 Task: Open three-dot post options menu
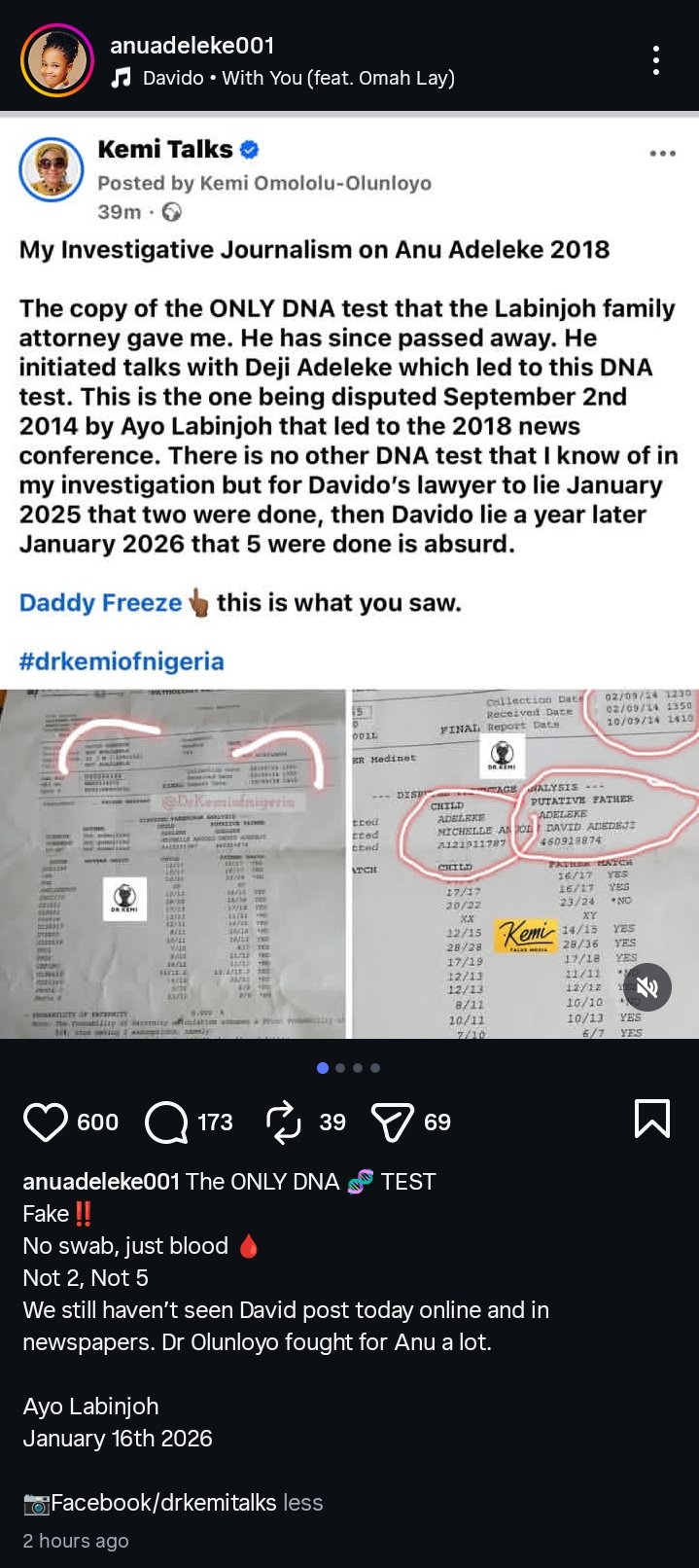pos(656,60)
